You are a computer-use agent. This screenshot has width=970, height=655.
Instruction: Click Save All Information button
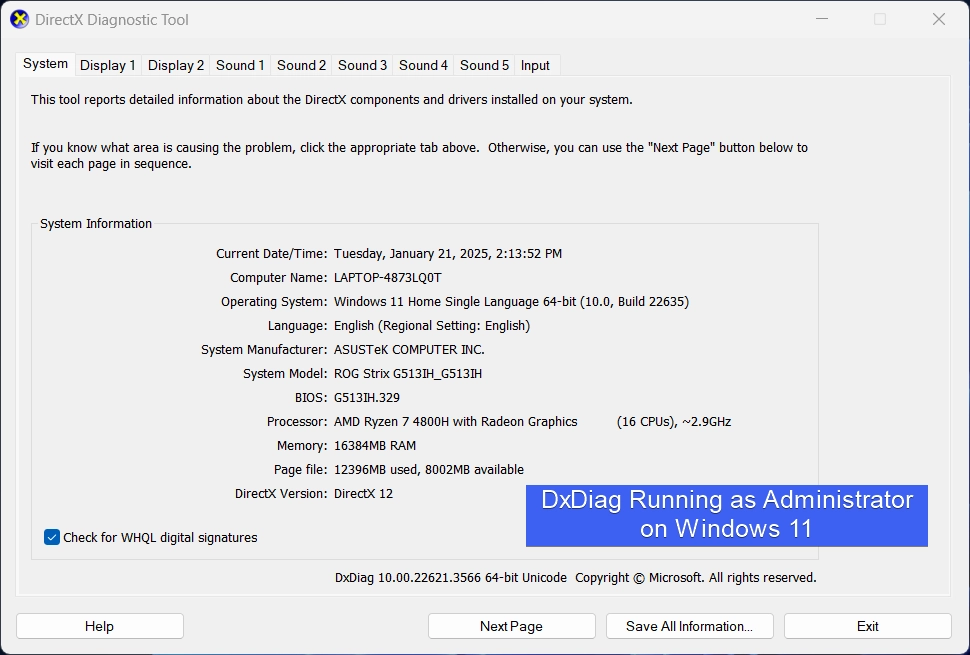[x=690, y=626]
